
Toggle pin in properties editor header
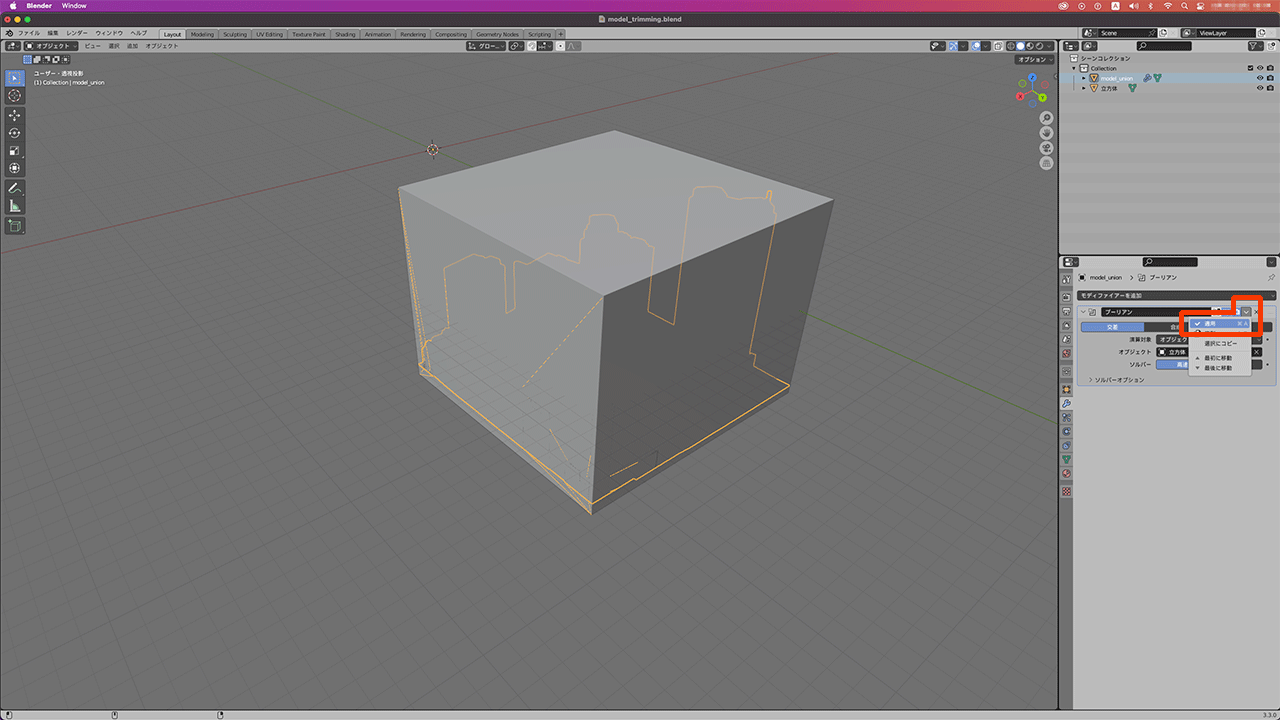coord(1271,277)
